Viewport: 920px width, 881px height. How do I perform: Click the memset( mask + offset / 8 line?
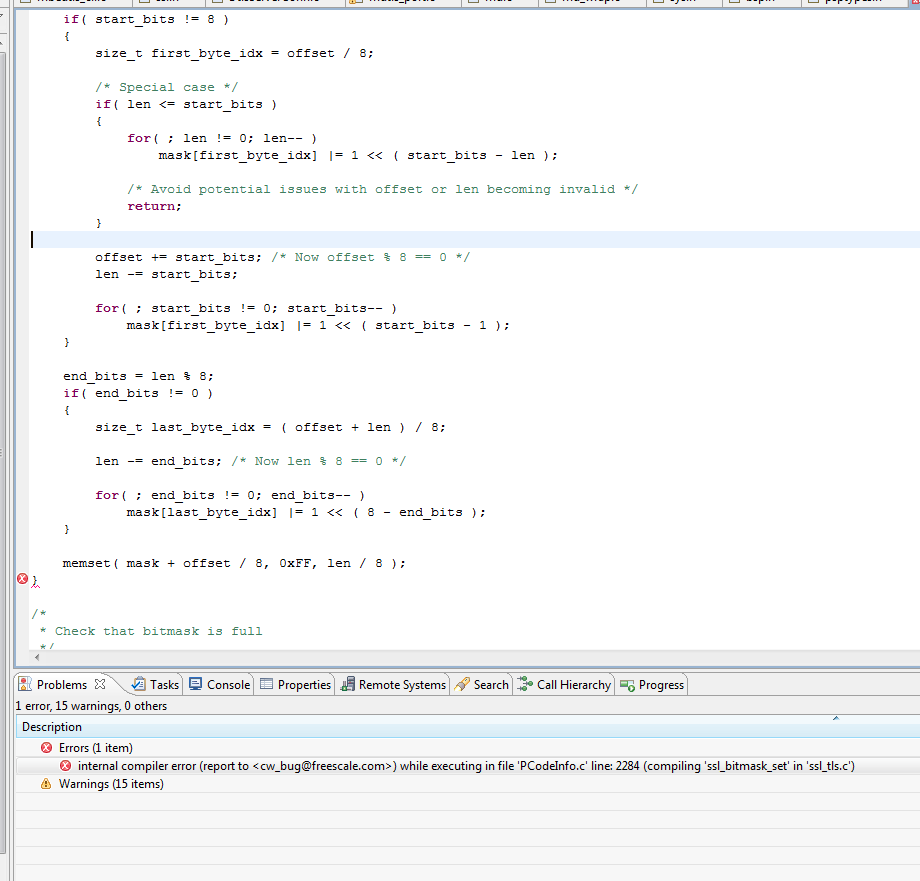(234, 563)
